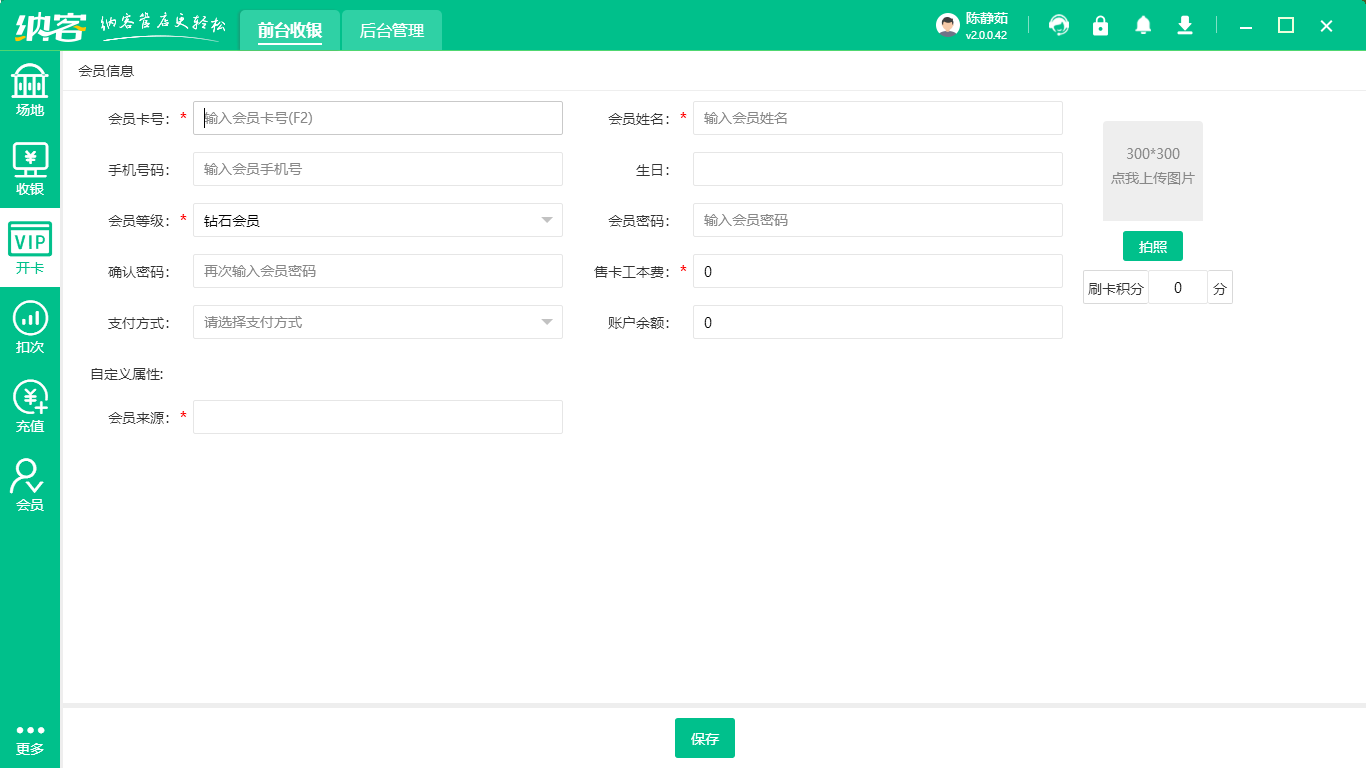1366x768 pixels.
Task: Click the 更多 more options icon
Action: pos(30,739)
